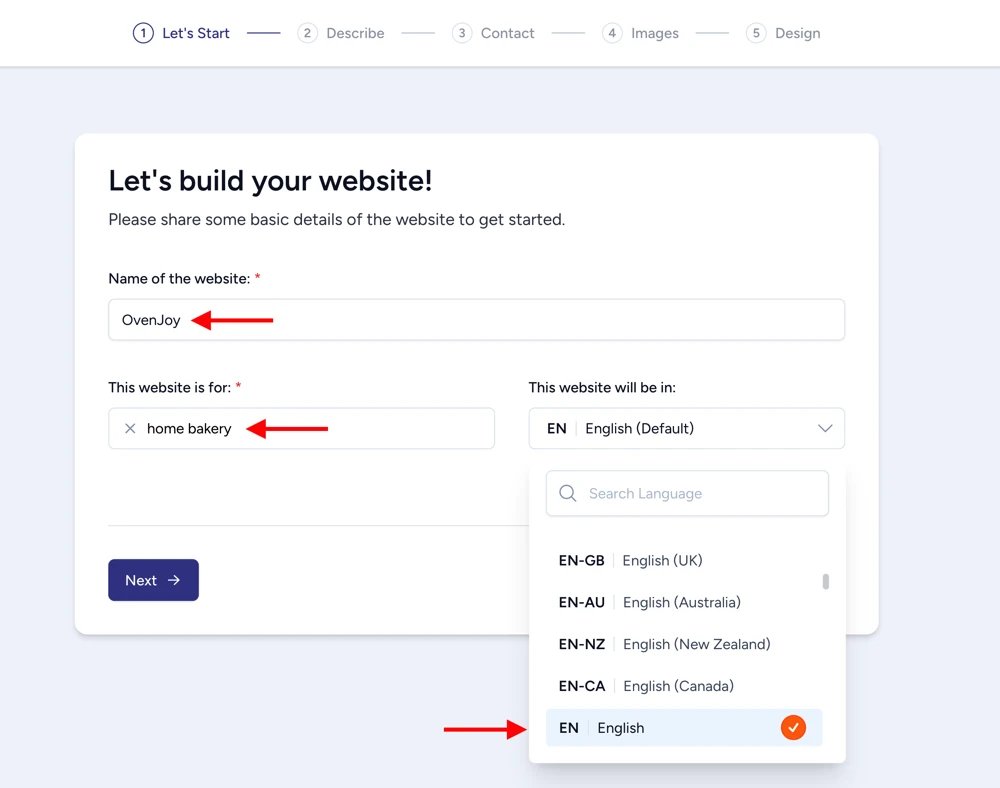Click the step 4 Images circle icon
The width and height of the screenshot is (1000, 788).
tap(612, 33)
